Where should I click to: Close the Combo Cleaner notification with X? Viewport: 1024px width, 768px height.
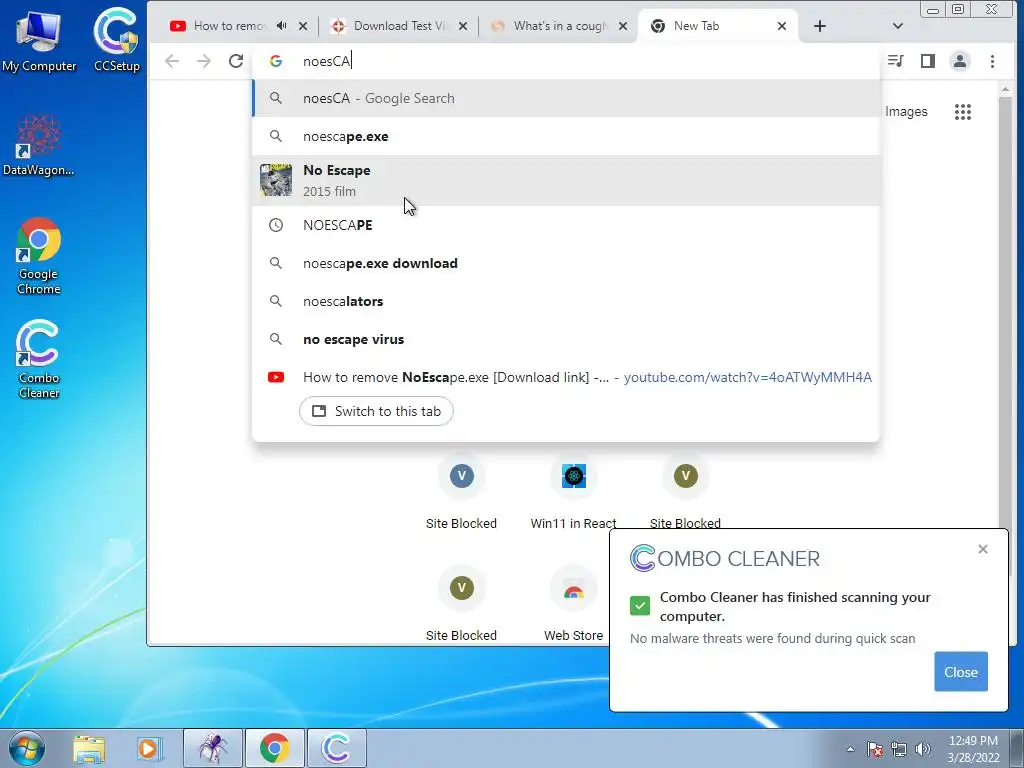[983, 549]
